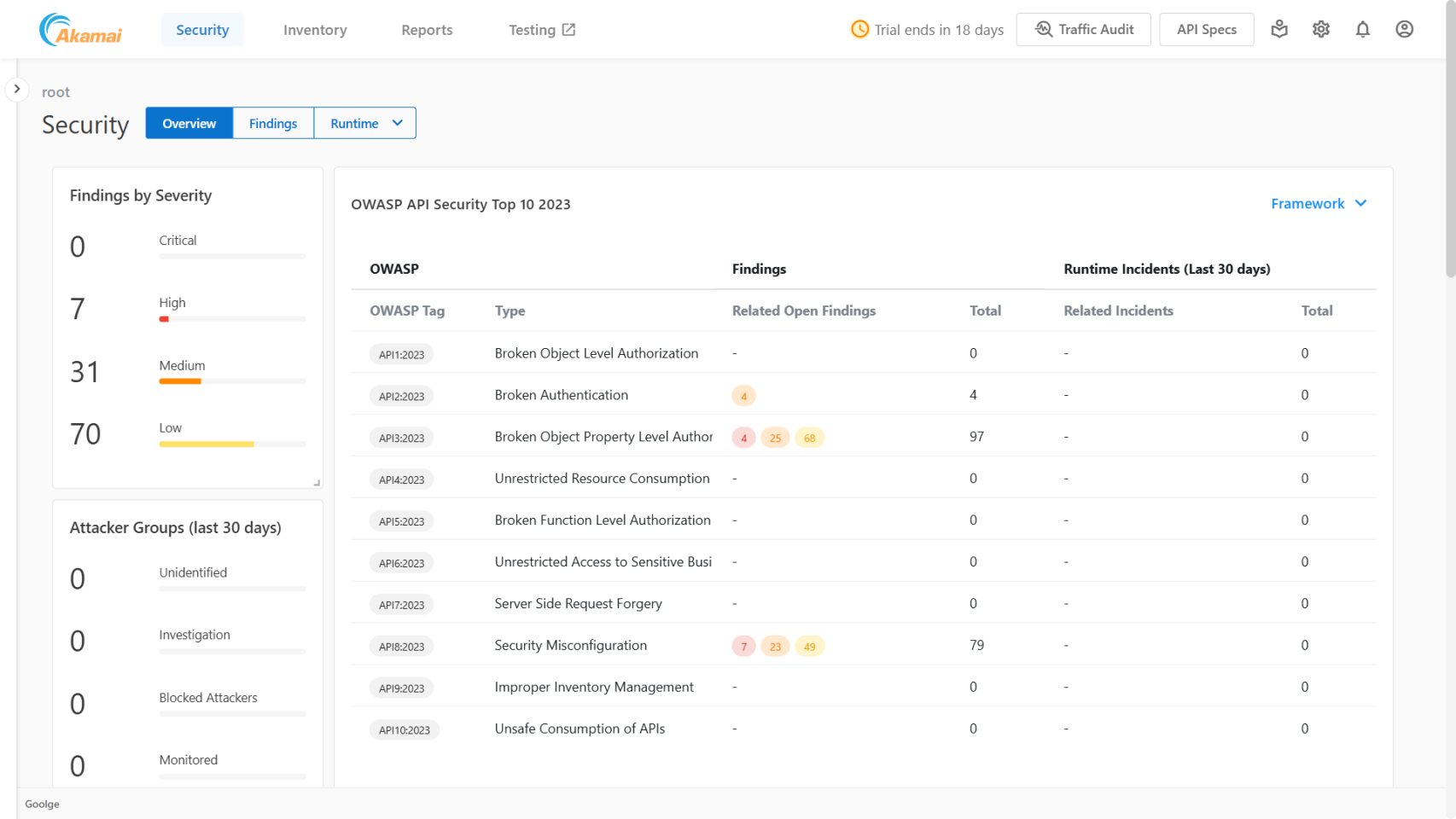Click the Medium severity orange bar
This screenshot has height=819, width=1456.
pos(180,381)
